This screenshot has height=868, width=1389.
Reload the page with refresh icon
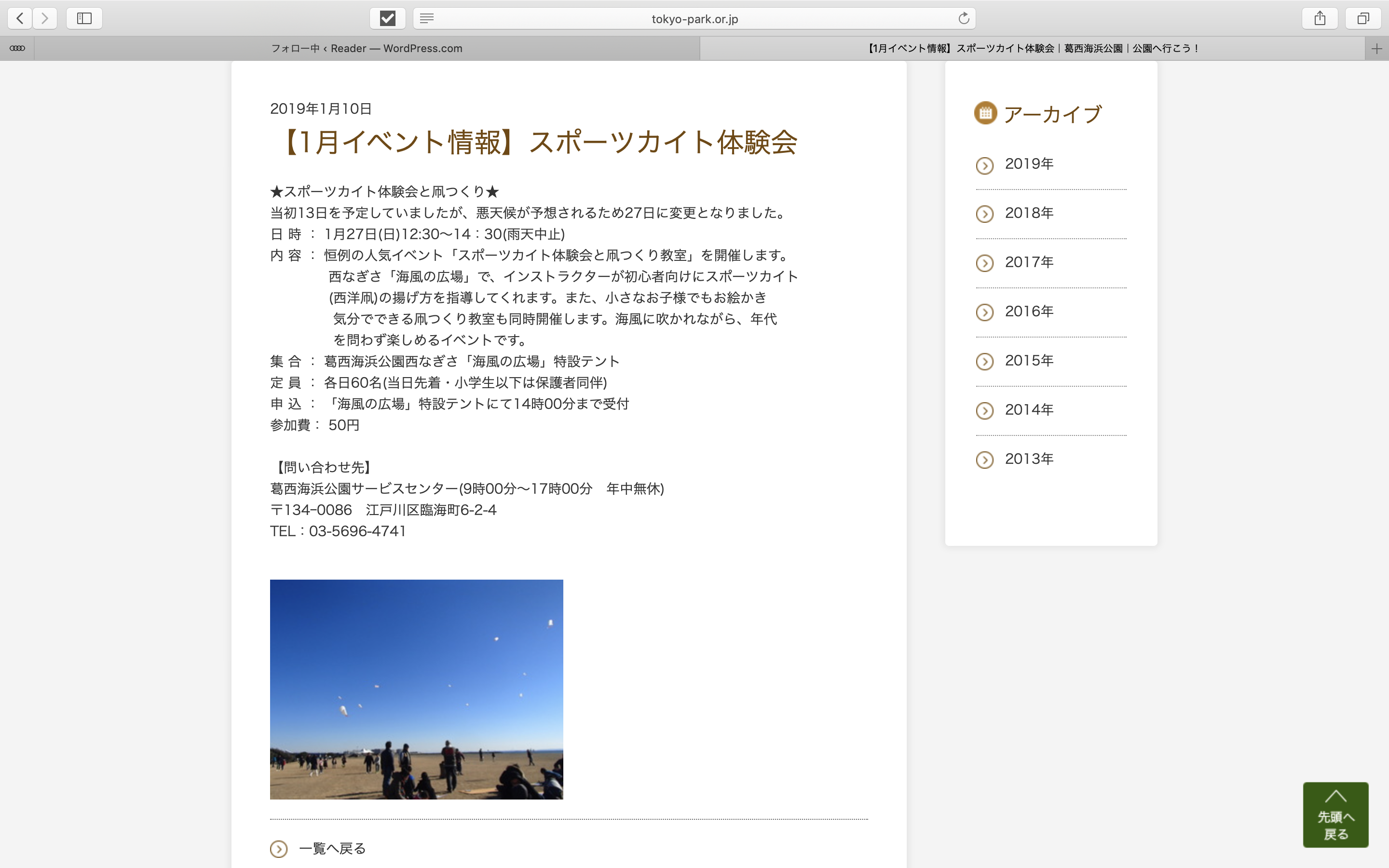(x=964, y=18)
